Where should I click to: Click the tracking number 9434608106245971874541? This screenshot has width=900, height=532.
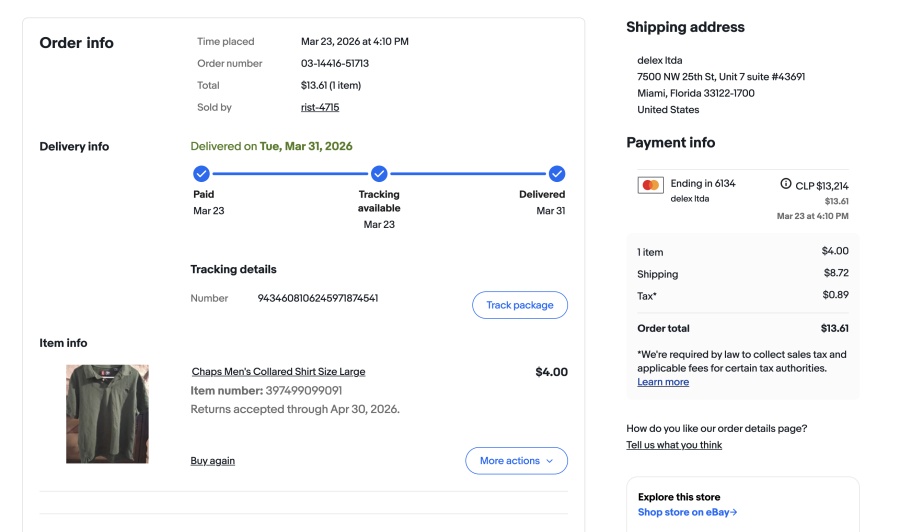[318, 298]
